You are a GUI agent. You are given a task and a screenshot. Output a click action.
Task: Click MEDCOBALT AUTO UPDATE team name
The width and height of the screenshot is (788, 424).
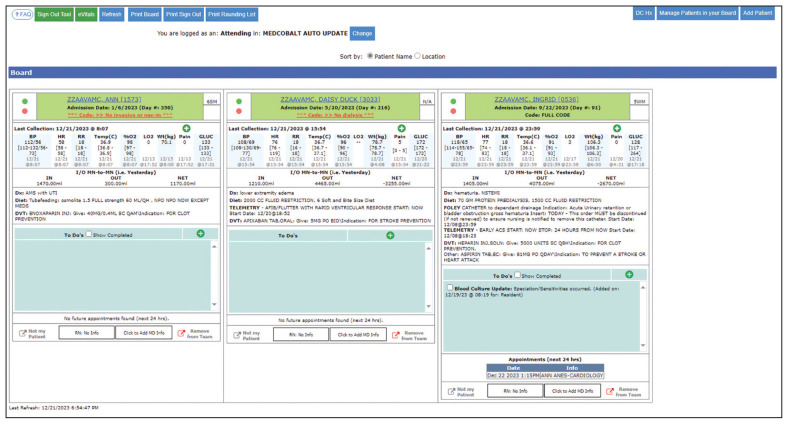point(305,33)
